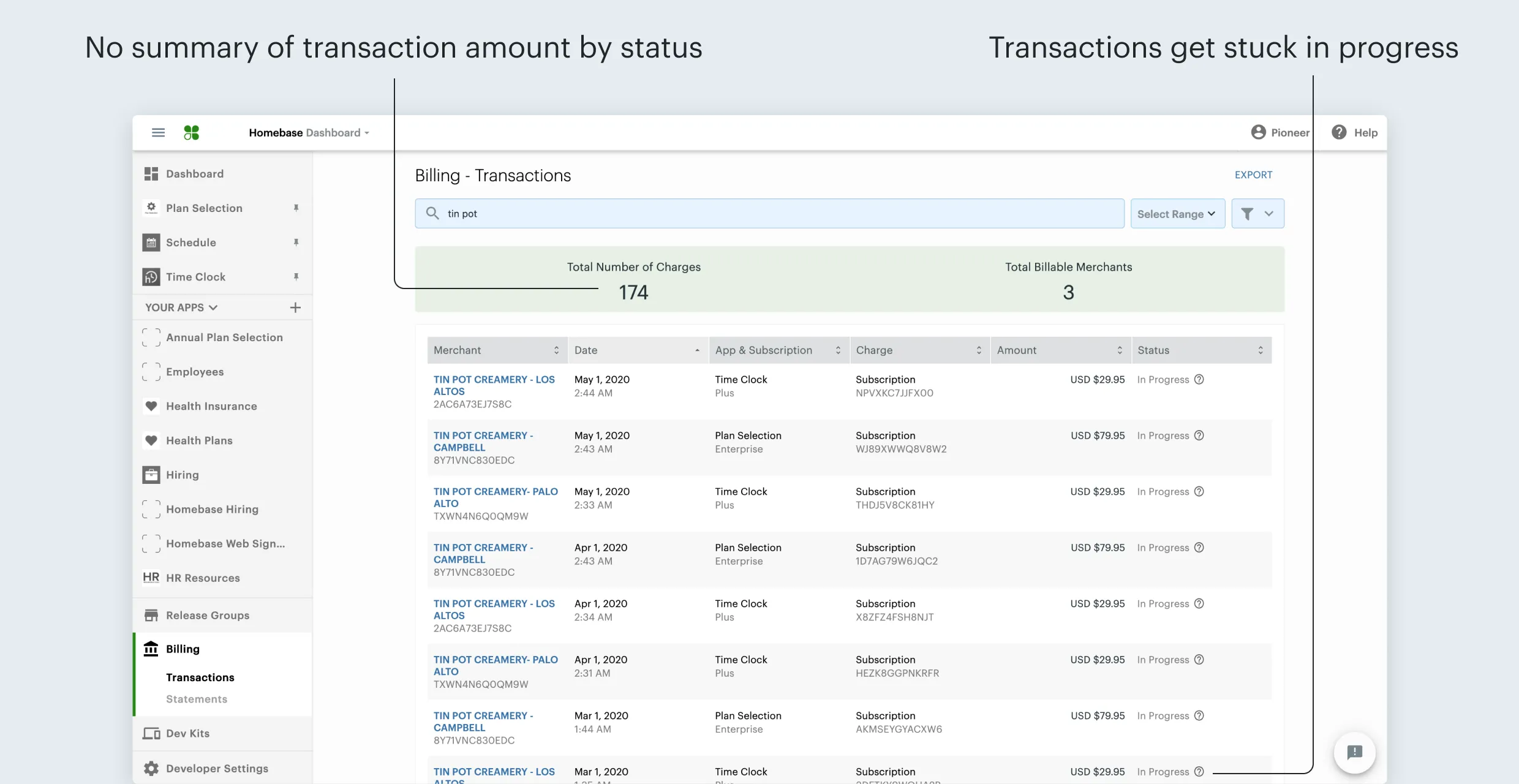Image resolution: width=1519 pixels, height=784 pixels.
Task: Open TIN POT CREAMERY - LOS ALTOS first row link
Action: click(x=494, y=385)
